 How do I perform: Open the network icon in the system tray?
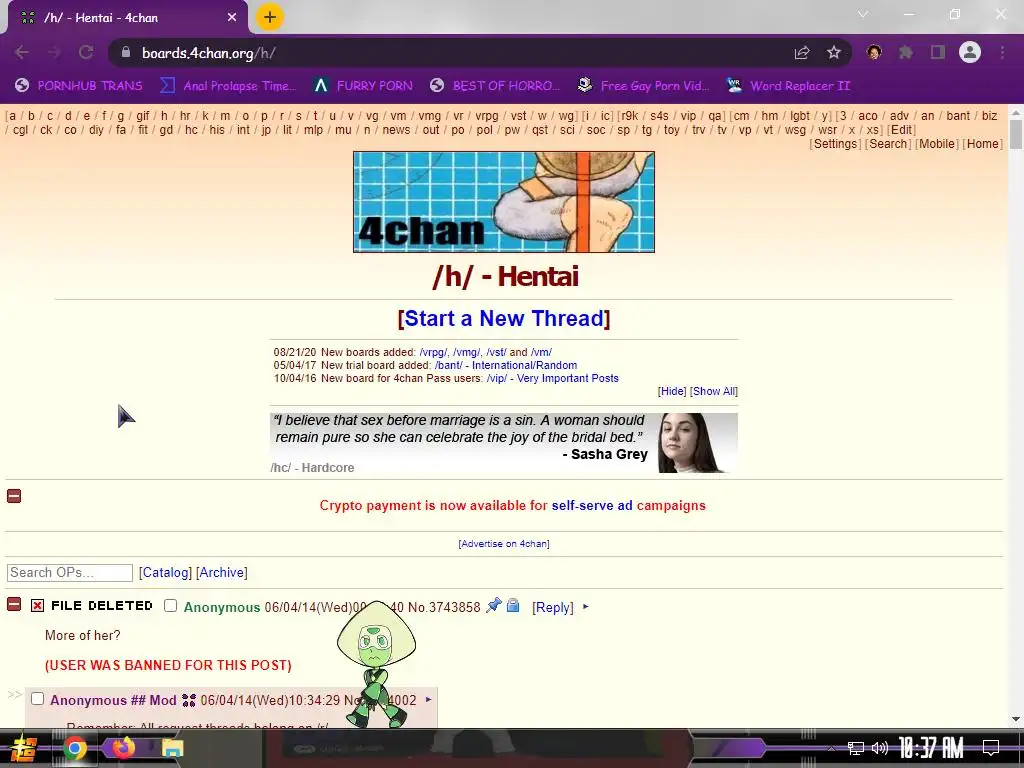pyautogui.click(x=856, y=748)
